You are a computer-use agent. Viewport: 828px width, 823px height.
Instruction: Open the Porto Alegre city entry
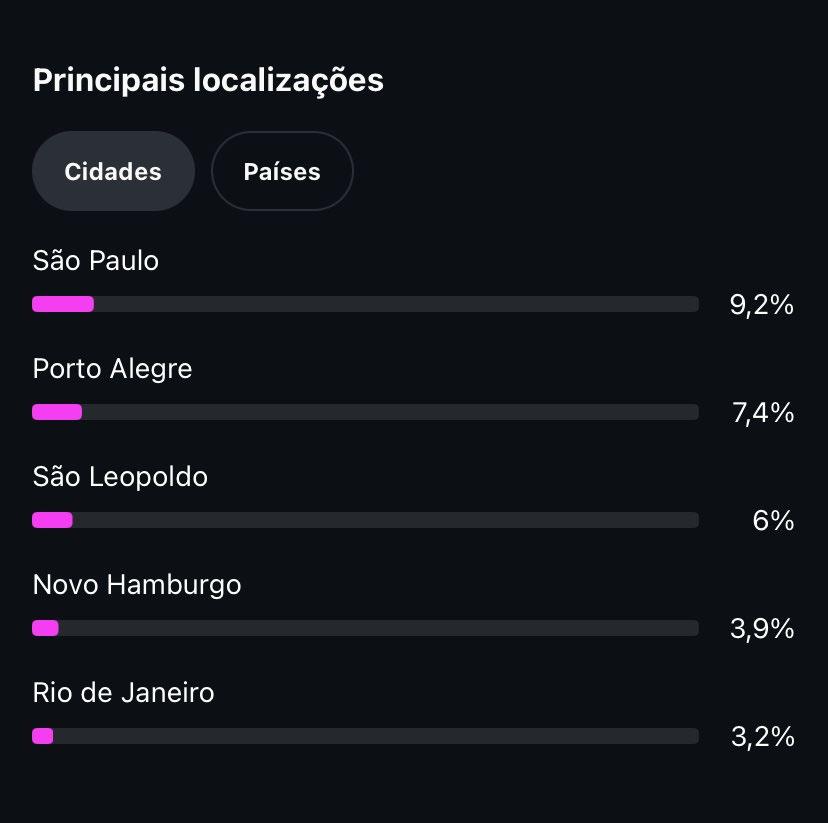click(x=112, y=369)
